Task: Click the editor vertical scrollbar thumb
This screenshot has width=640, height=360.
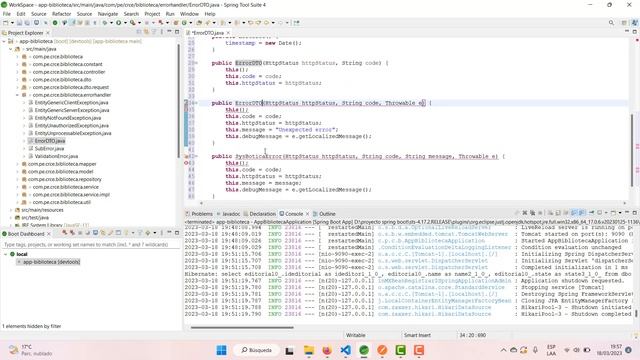Action: click(632, 149)
